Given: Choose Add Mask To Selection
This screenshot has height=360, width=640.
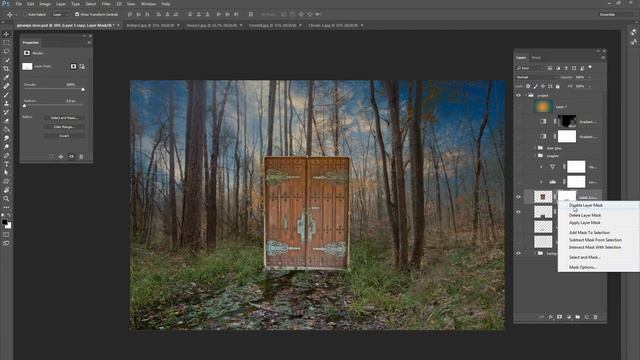Looking at the screenshot, I should click(x=589, y=233).
